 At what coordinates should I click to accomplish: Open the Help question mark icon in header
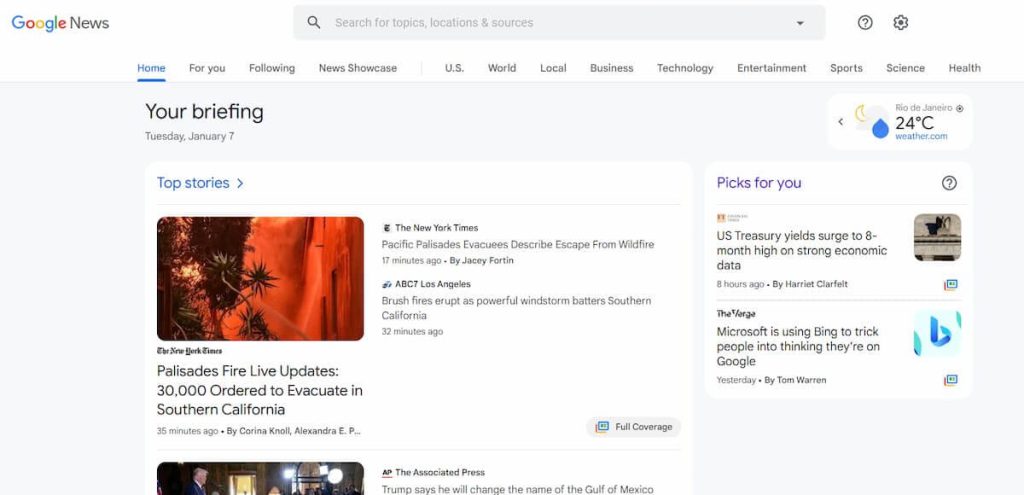(x=865, y=23)
